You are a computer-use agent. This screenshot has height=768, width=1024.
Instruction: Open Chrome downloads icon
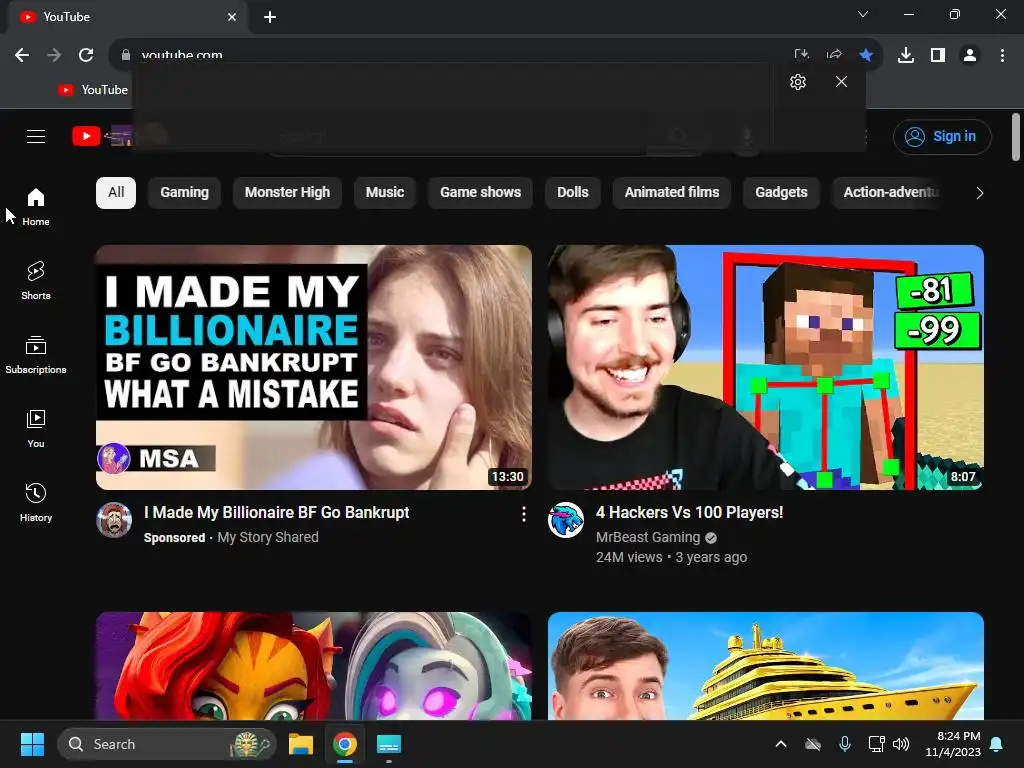906,55
